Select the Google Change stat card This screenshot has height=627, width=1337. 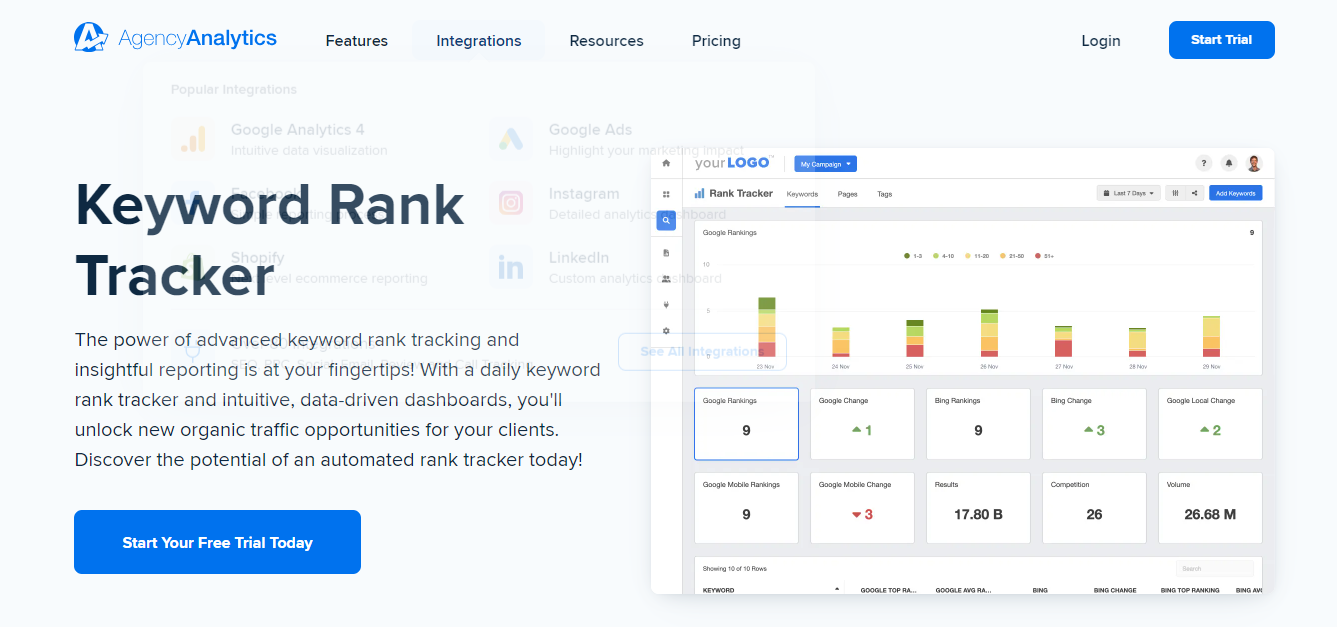[x=862, y=424]
